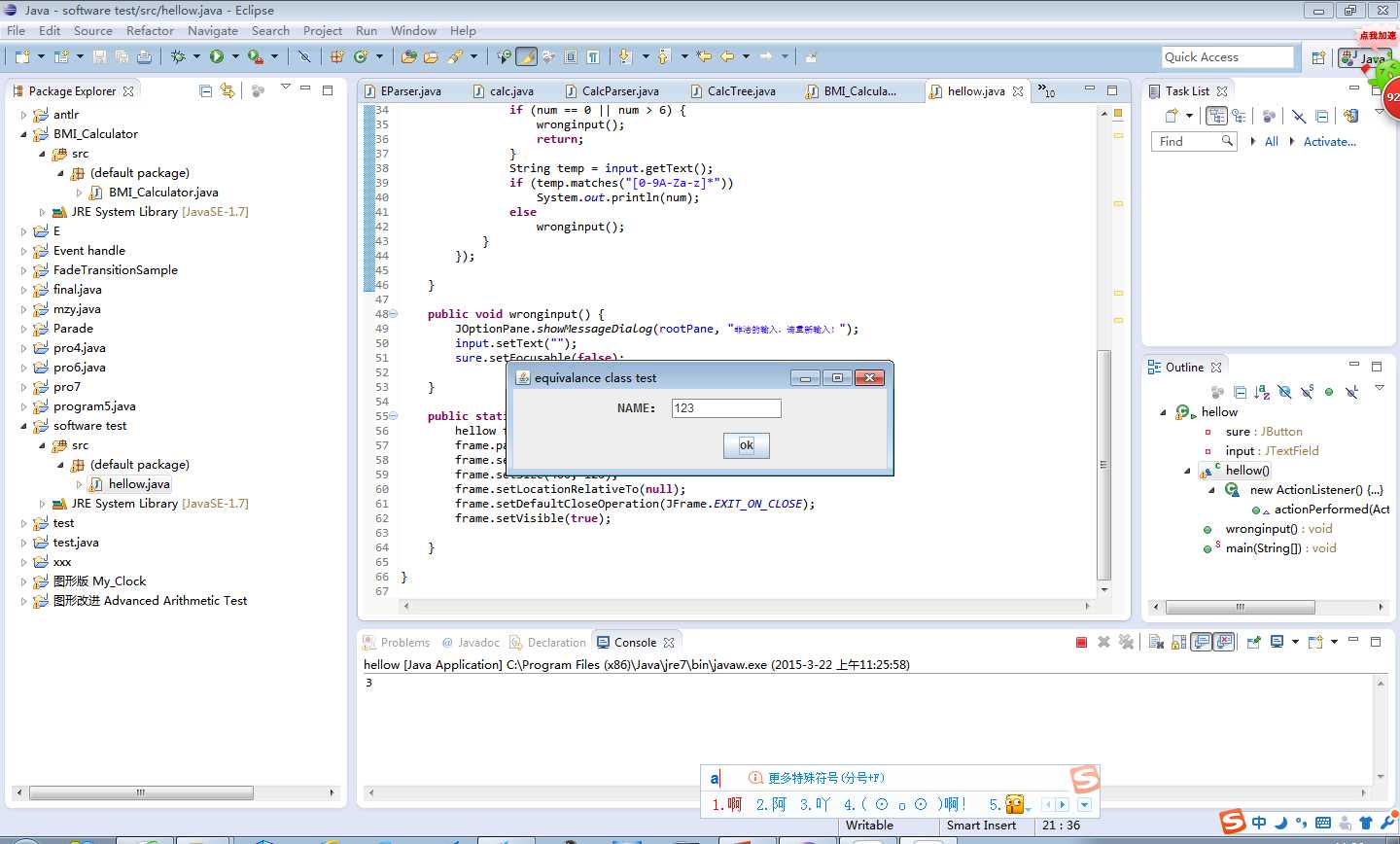Toggle Categorized view in Task List
This screenshot has height=844, width=1400.
coord(1216,116)
